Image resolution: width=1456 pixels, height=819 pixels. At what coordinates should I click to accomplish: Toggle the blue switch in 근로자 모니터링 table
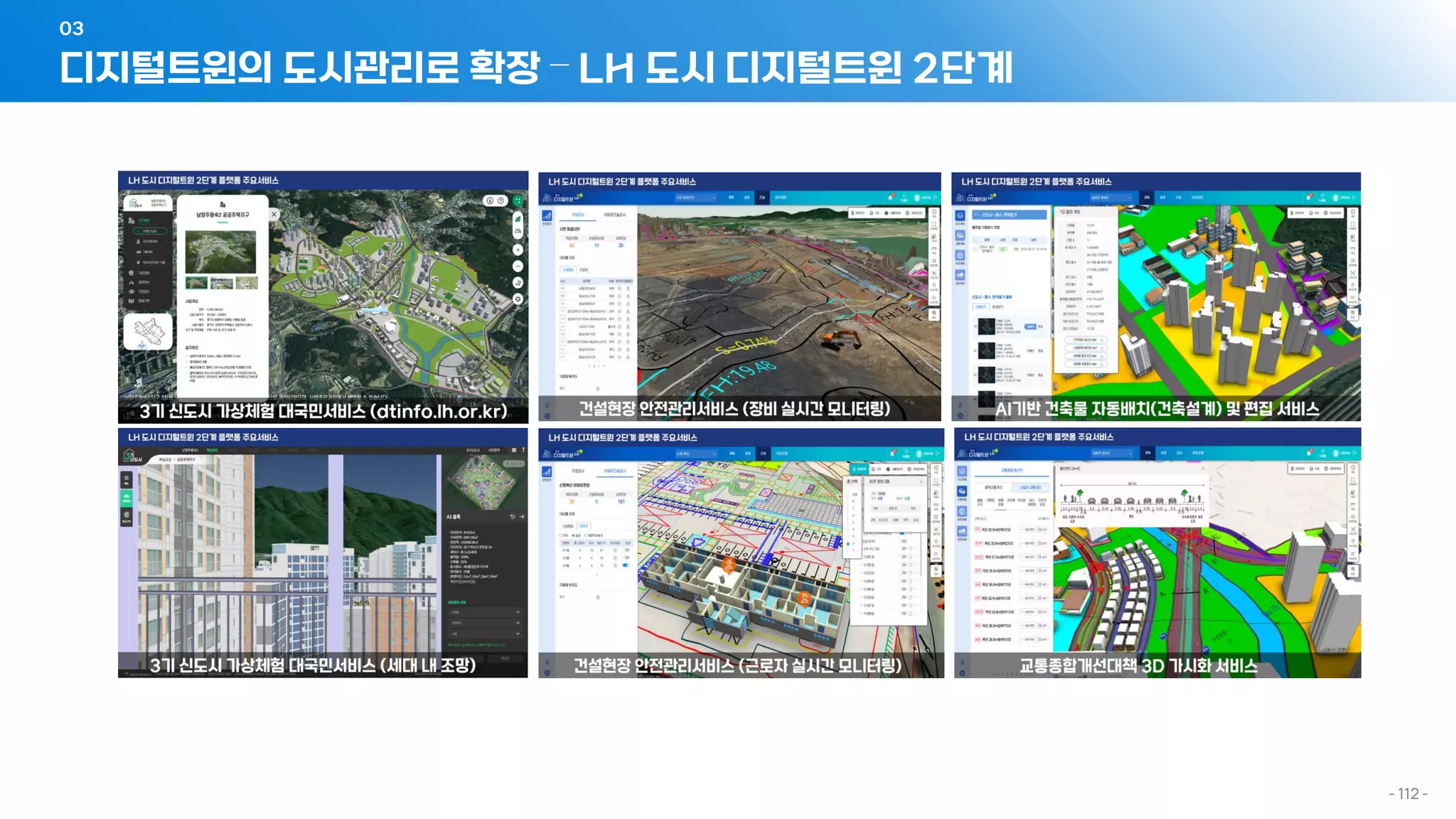pyautogui.click(x=626, y=565)
